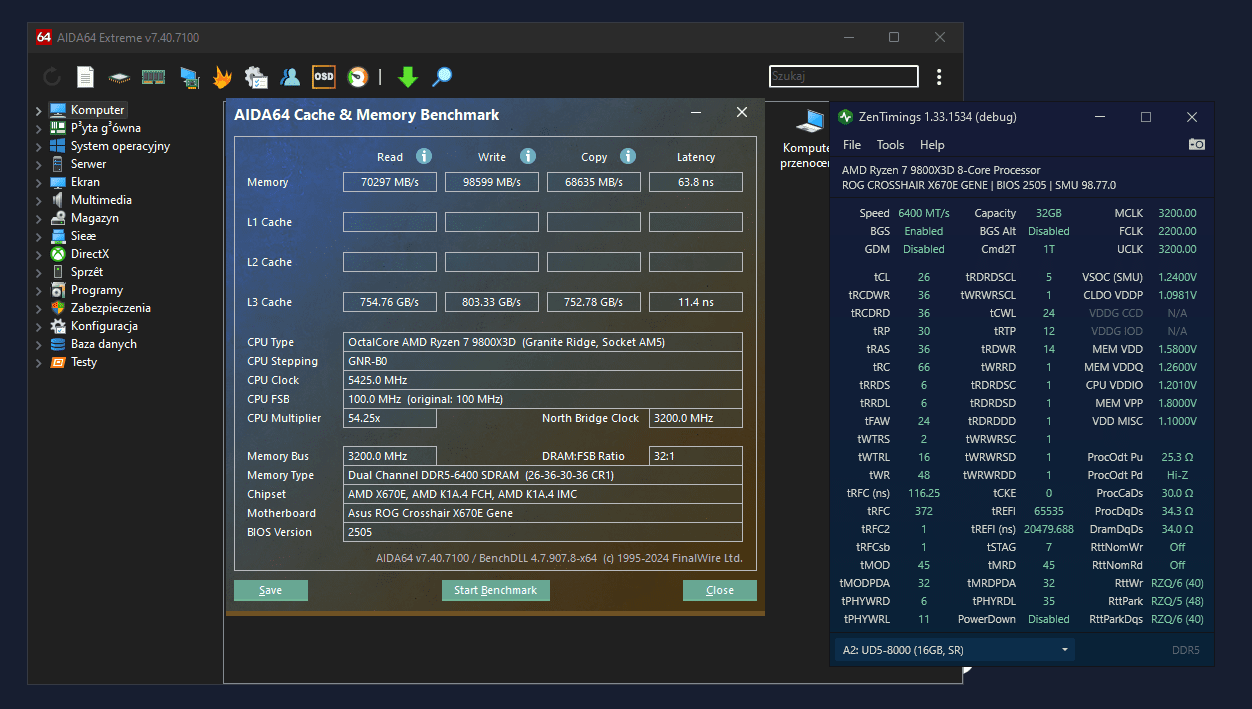
Task: Click the Programy tree icon
Action: 58,290
